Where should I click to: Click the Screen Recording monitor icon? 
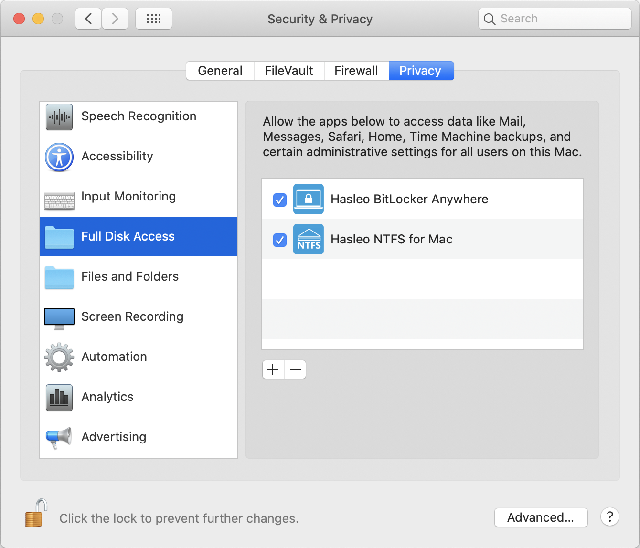(x=59, y=319)
